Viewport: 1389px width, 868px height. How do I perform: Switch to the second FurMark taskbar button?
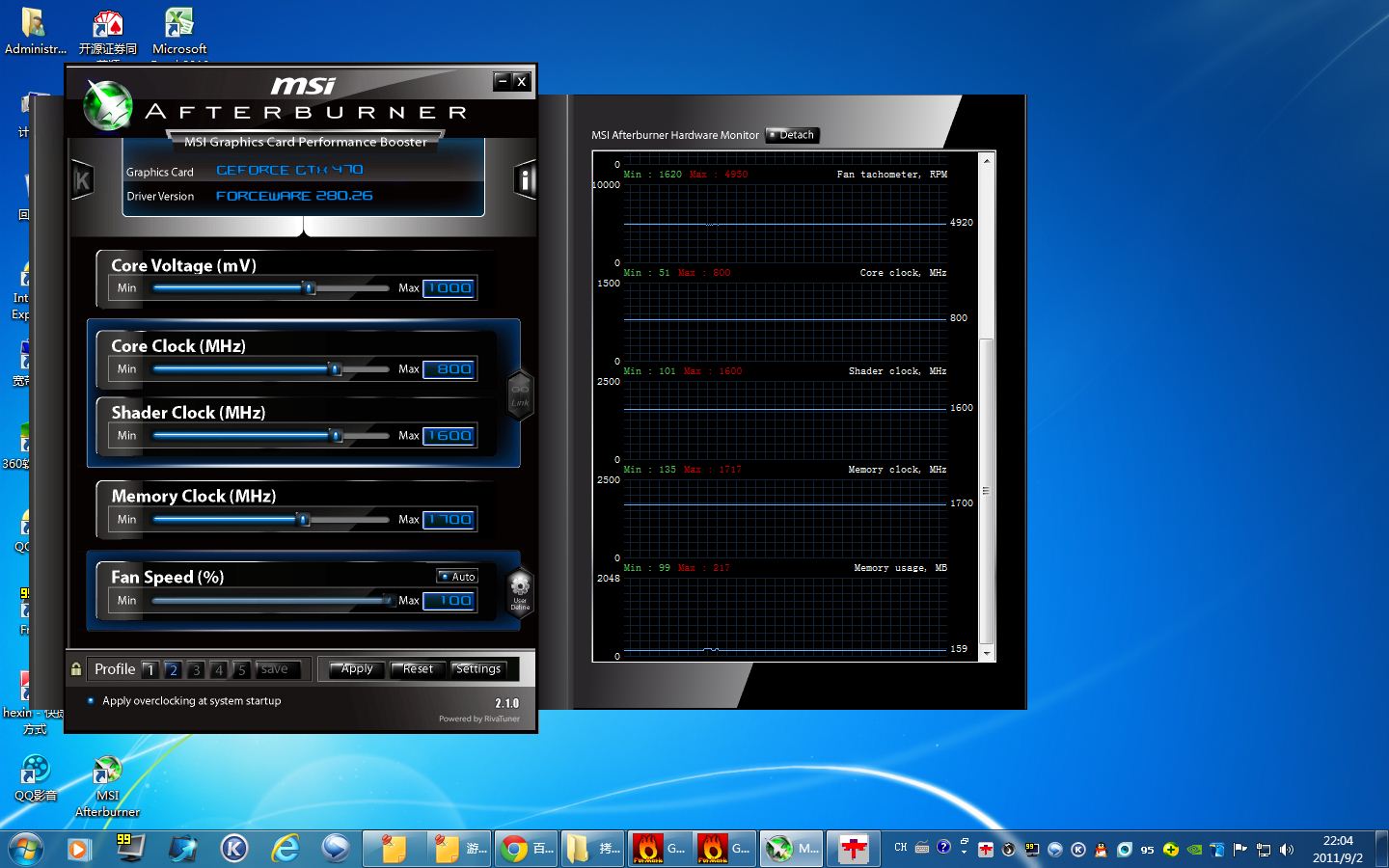point(723,849)
